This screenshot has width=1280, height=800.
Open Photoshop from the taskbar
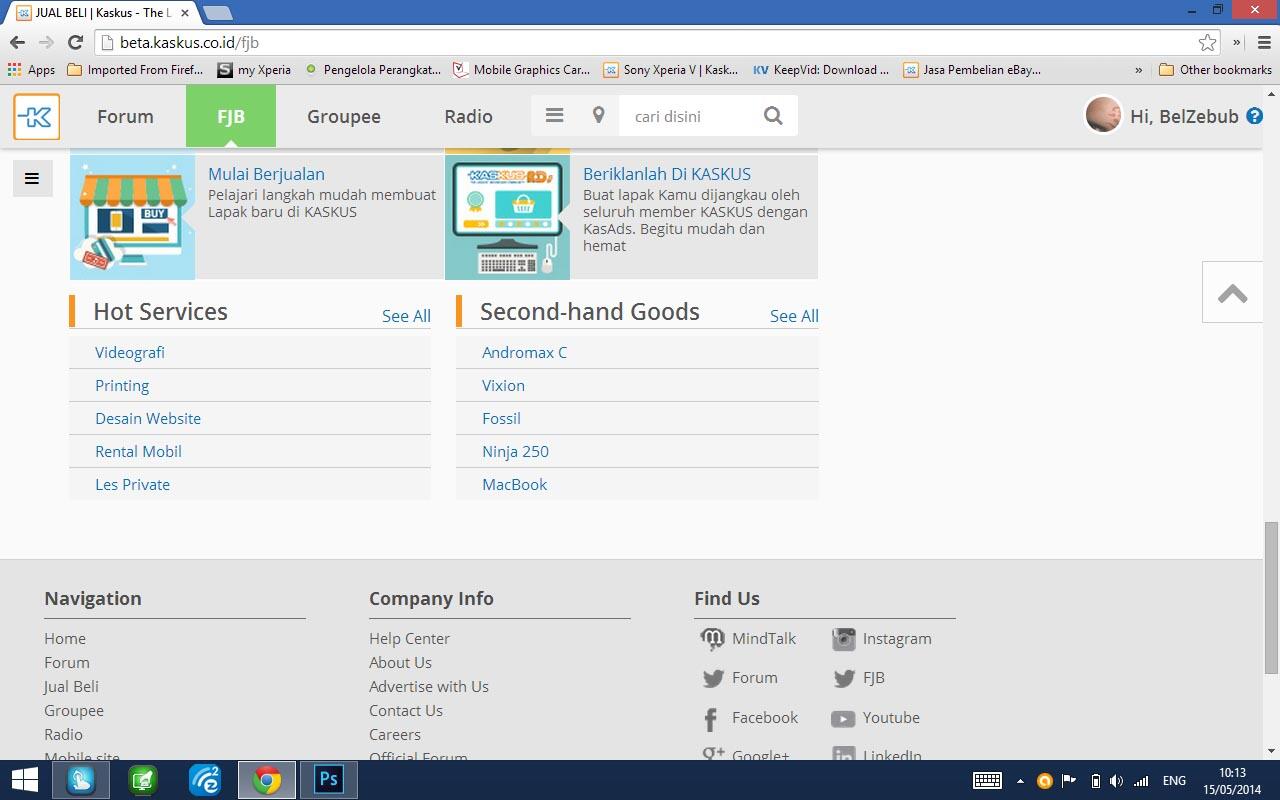click(328, 780)
